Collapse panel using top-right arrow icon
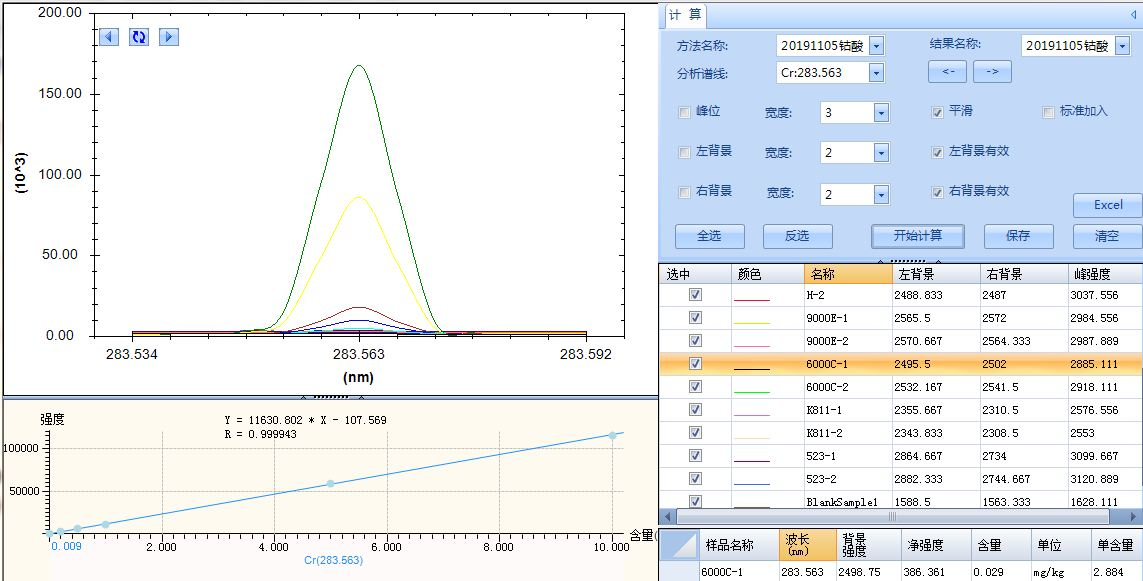Viewport: 1143px width, 581px height. 1133,15
